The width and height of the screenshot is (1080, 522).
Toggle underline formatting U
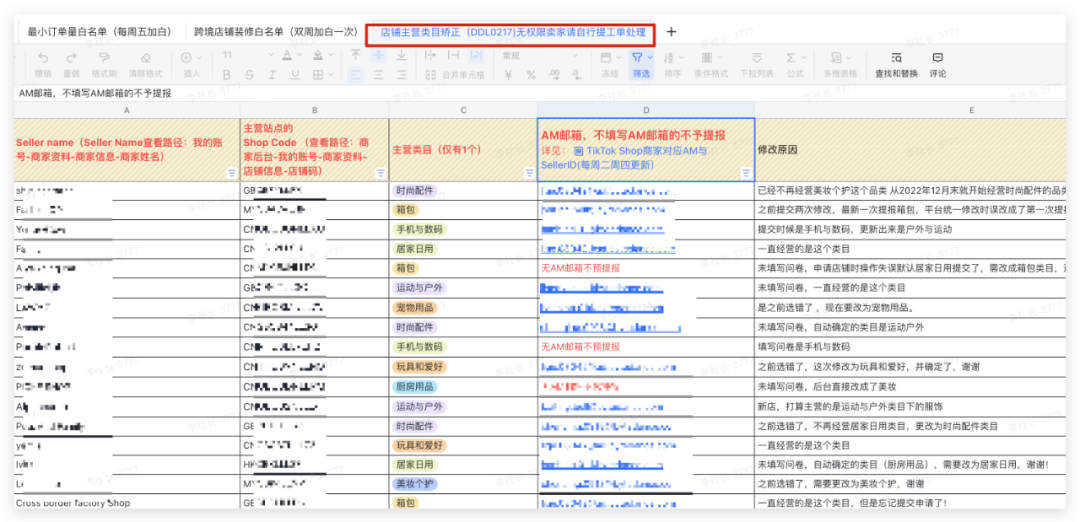click(295, 75)
